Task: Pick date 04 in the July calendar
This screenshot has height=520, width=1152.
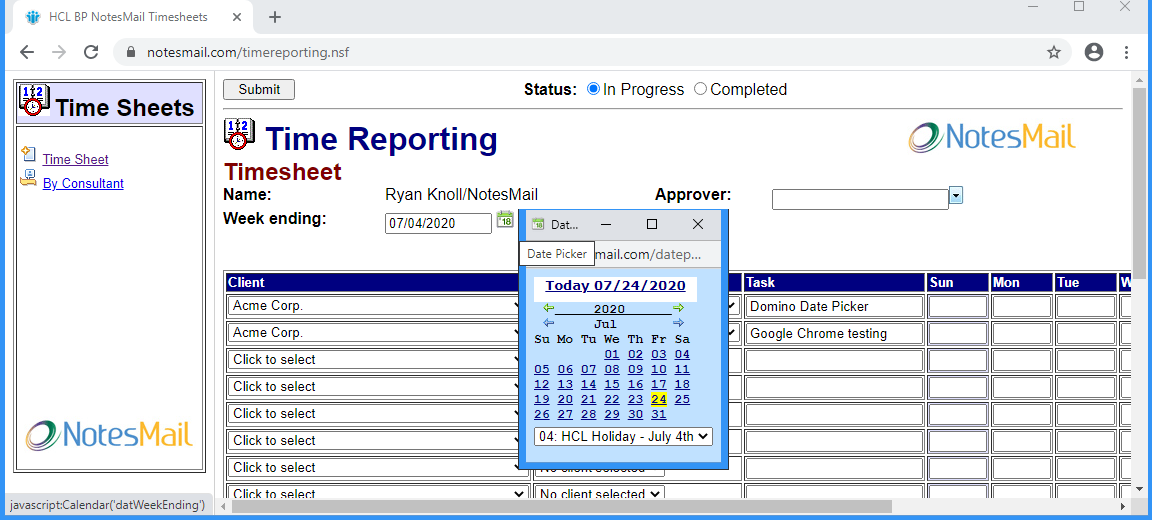Action: pyautogui.click(x=682, y=354)
